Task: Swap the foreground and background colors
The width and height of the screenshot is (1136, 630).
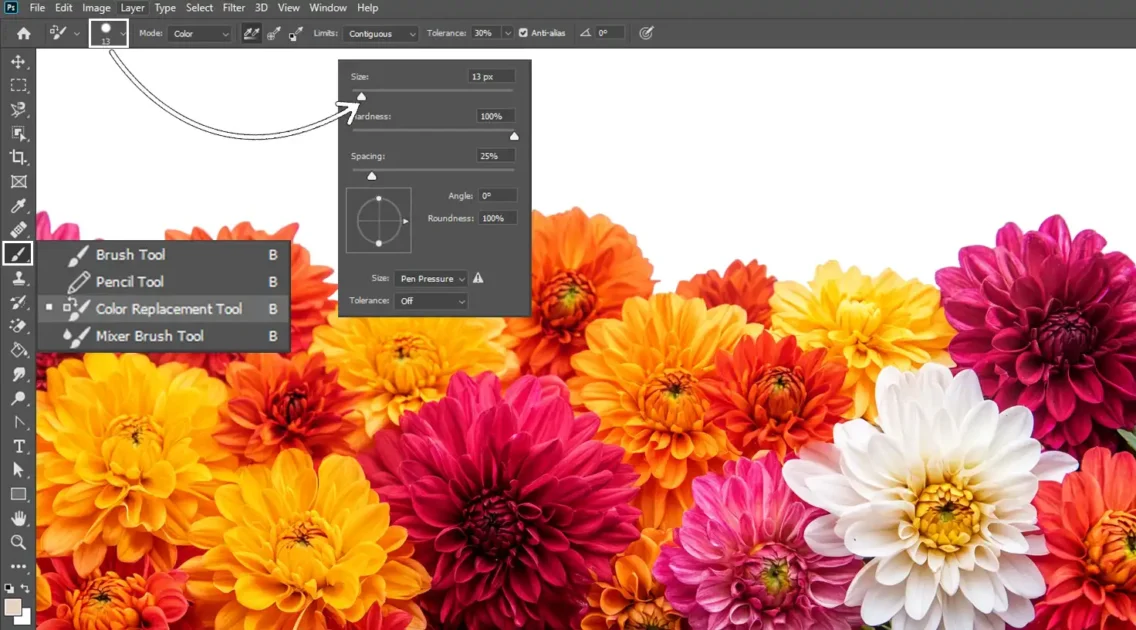Action: (25, 589)
